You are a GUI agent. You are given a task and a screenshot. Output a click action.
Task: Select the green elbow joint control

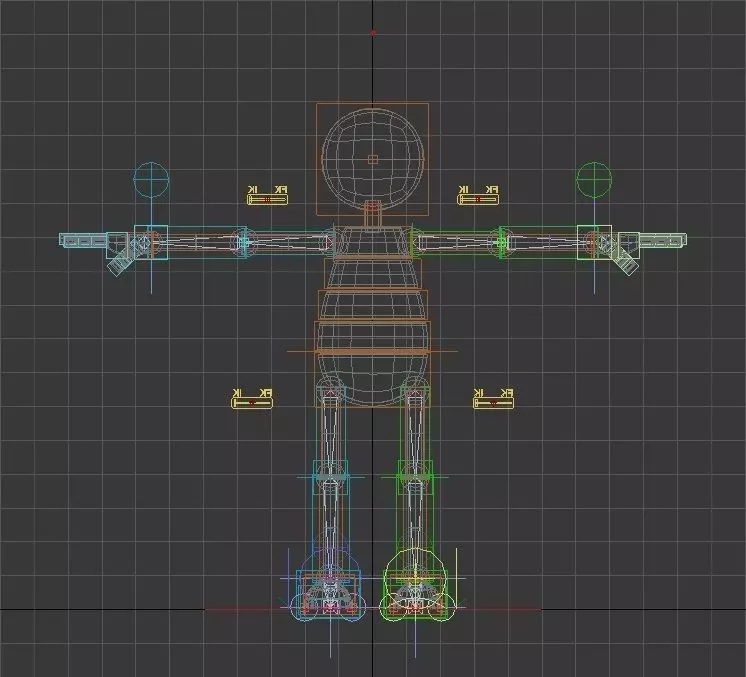tap(501, 242)
